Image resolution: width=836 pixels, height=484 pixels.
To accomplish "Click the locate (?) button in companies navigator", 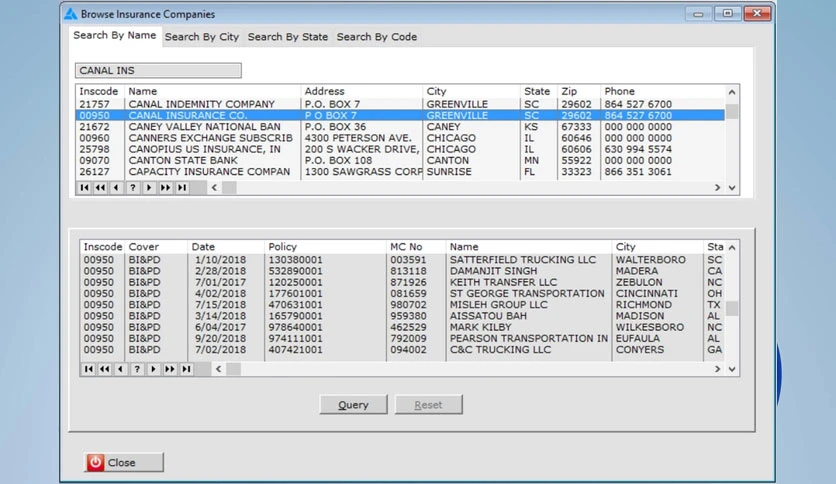I will pyautogui.click(x=133, y=188).
